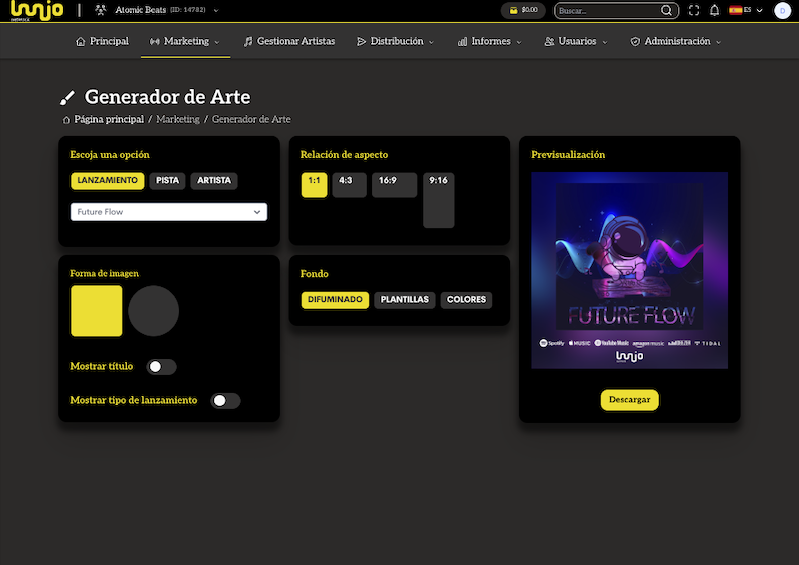
Task: Select the PISTA option button
Action: click(167, 181)
